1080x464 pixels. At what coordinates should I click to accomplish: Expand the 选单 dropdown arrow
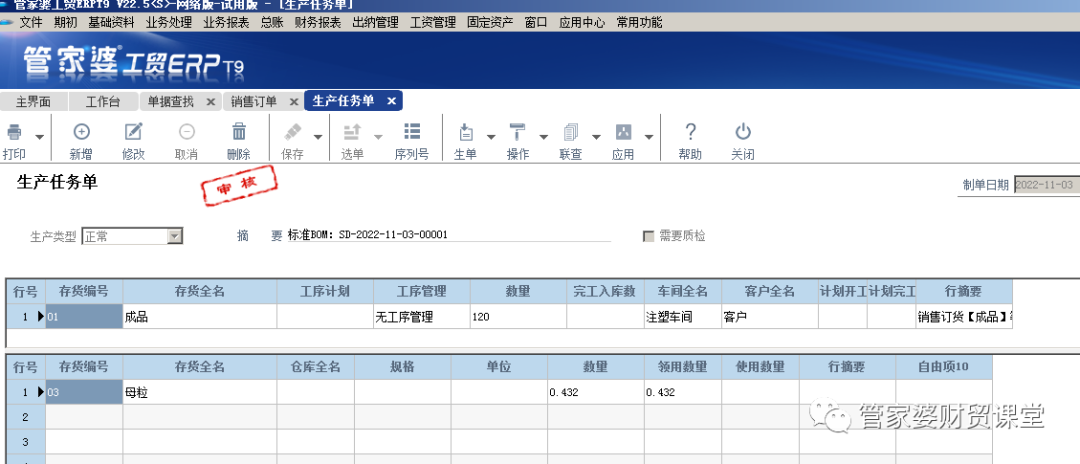point(378,137)
